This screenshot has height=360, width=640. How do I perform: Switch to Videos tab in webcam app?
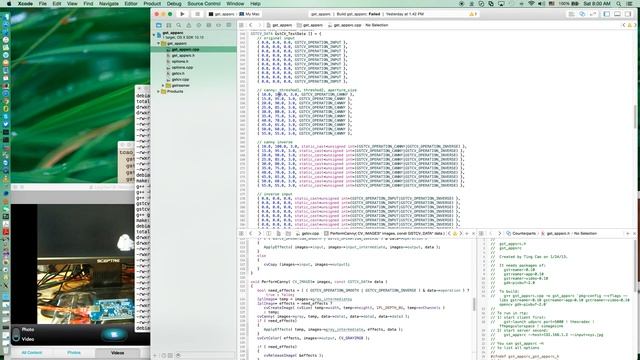(117, 353)
